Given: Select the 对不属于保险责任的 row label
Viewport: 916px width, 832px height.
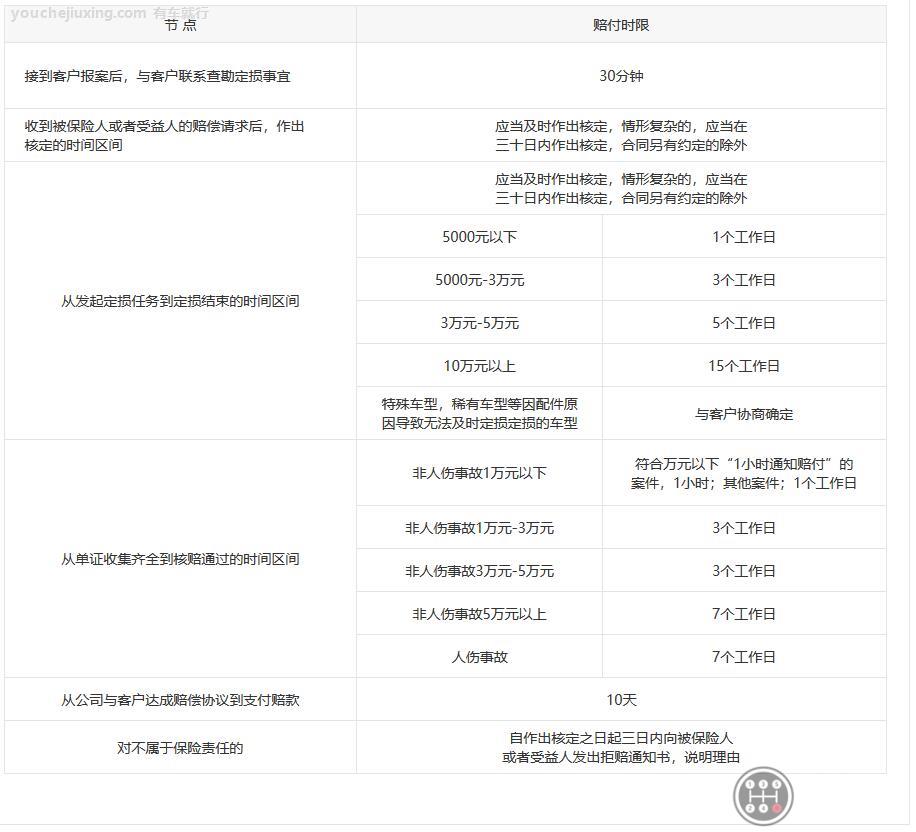Looking at the screenshot, I should click(180, 748).
